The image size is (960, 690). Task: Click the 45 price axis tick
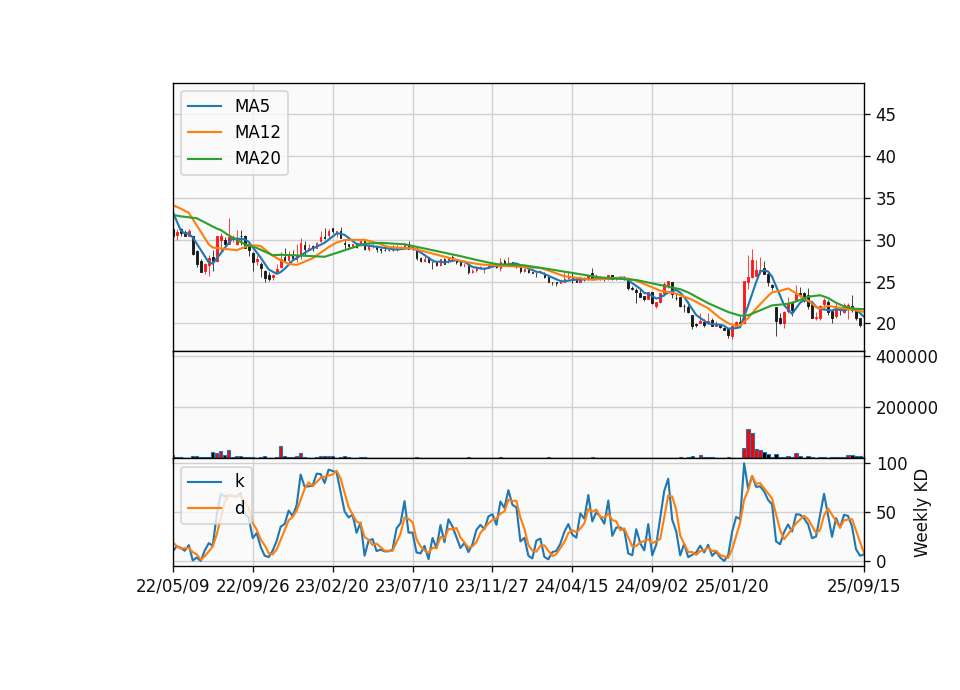885,115
